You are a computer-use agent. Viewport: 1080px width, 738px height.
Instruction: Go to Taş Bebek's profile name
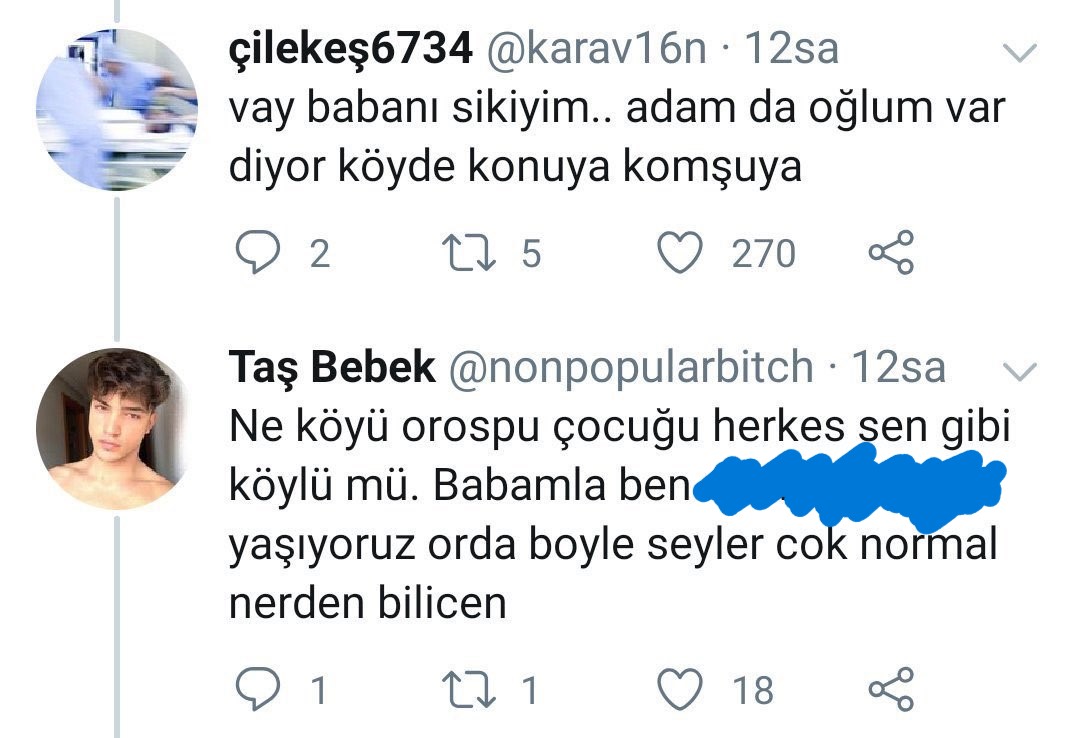(332, 369)
